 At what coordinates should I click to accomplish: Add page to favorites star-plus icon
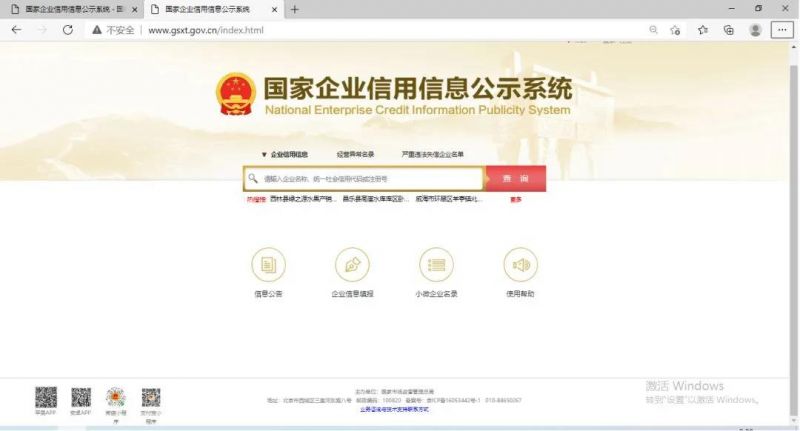point(675,30)
